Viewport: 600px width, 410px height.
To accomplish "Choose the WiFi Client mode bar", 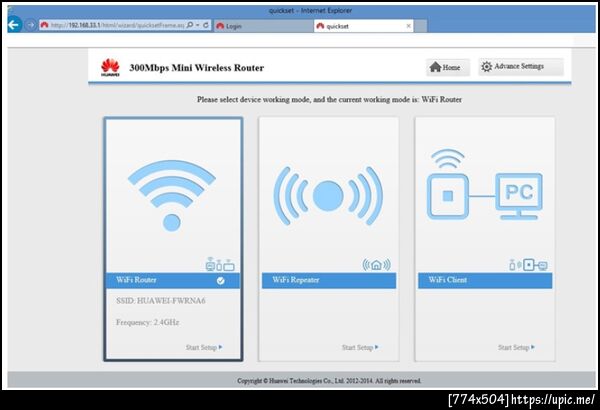I will (485, 280).
